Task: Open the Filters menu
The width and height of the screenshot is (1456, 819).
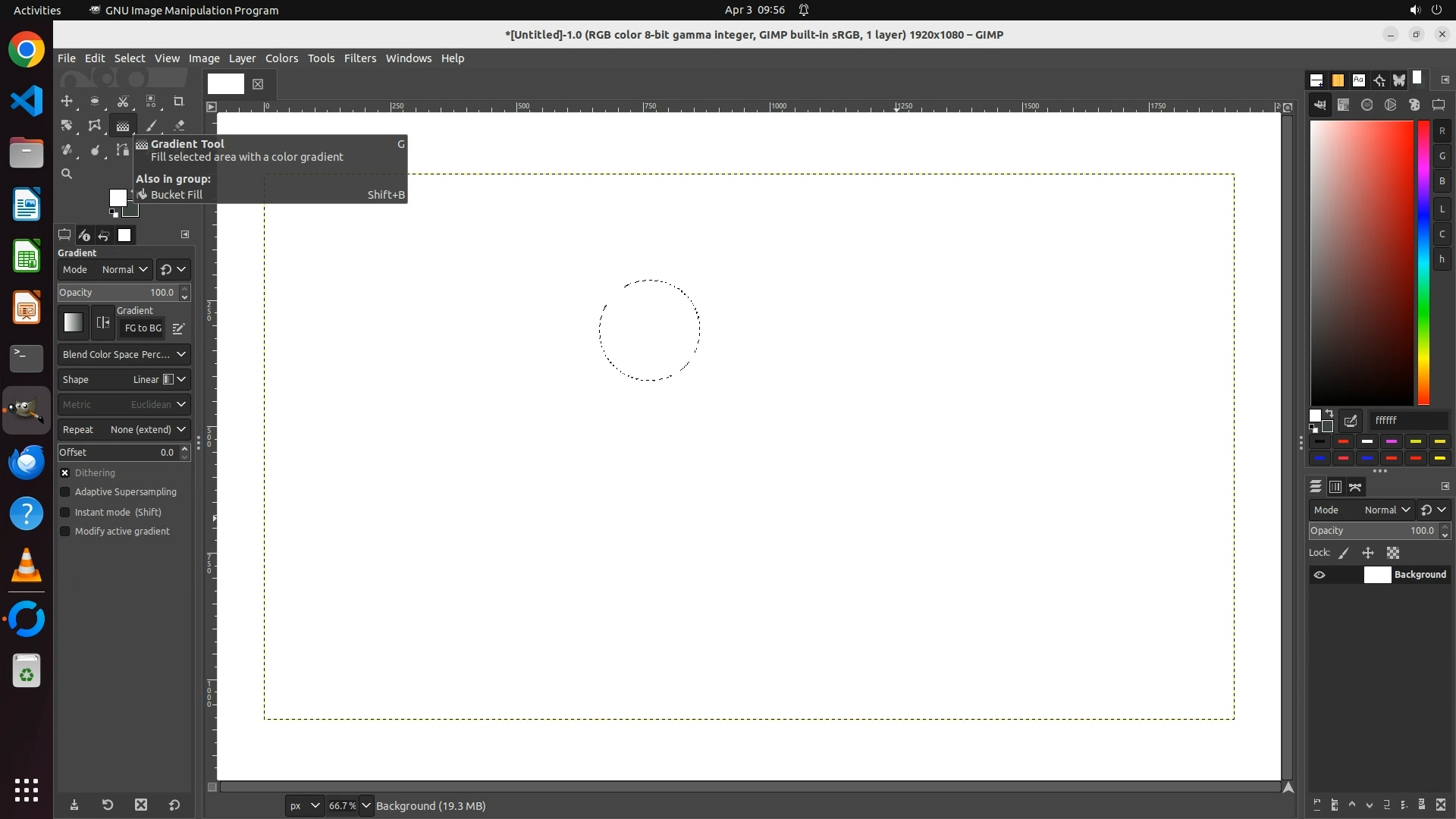Action: [359, 58]
